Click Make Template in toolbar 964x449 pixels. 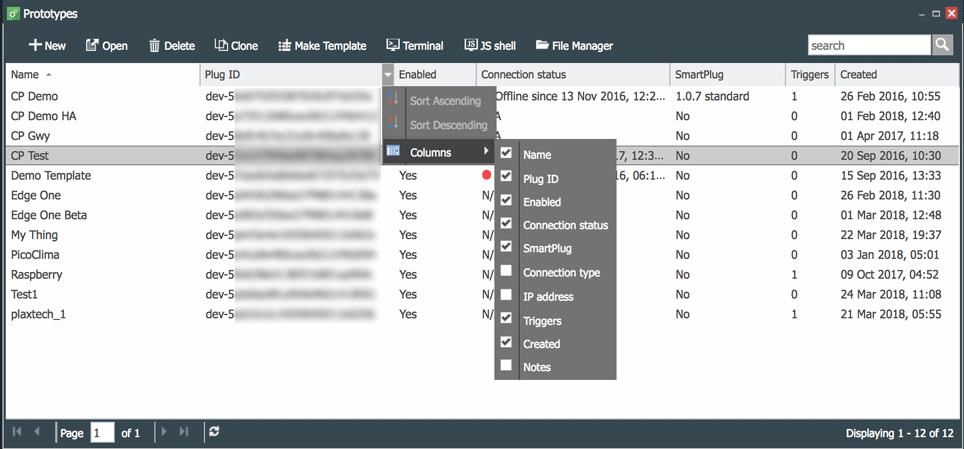click(322, 46)
